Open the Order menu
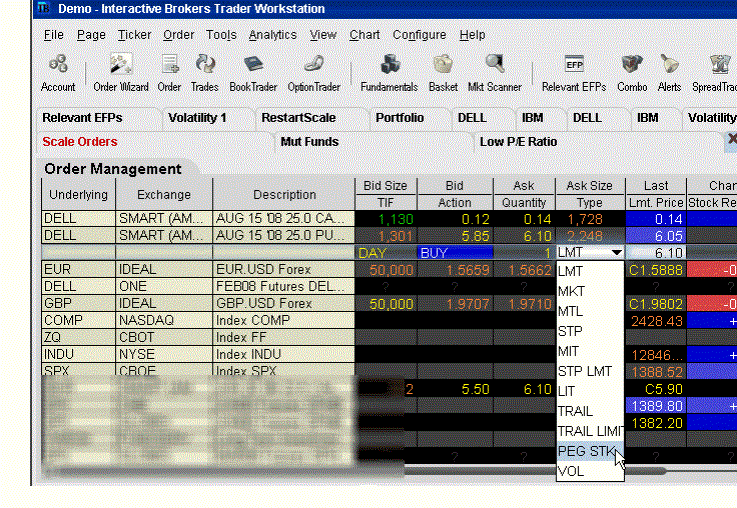The image size is (737, 508). 179,35
